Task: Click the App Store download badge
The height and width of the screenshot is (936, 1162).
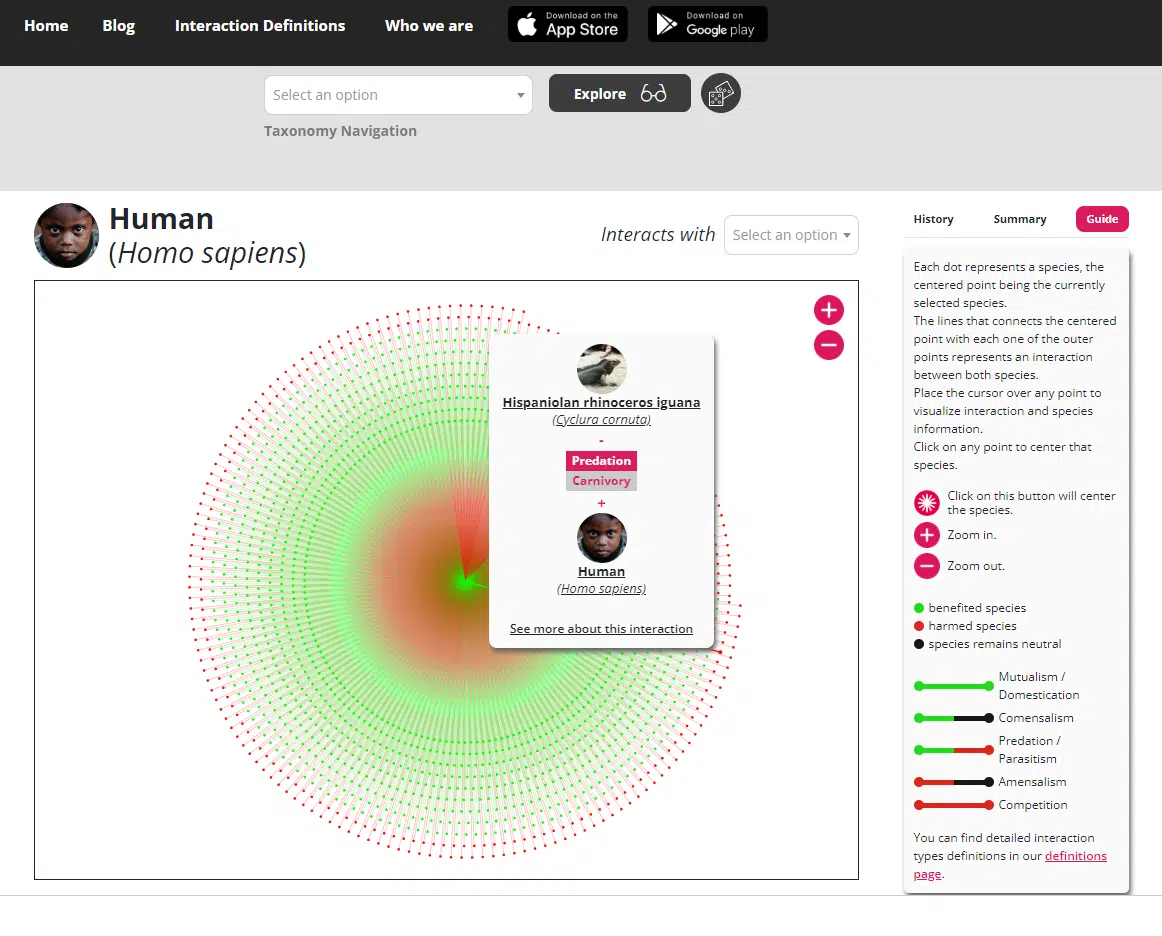Action: [568, 24]
